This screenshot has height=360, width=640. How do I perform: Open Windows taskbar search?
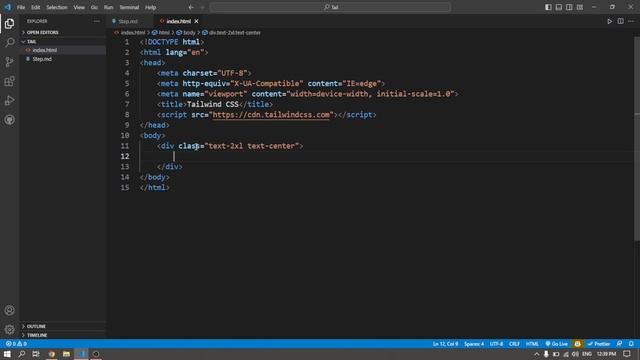point(22,354)
